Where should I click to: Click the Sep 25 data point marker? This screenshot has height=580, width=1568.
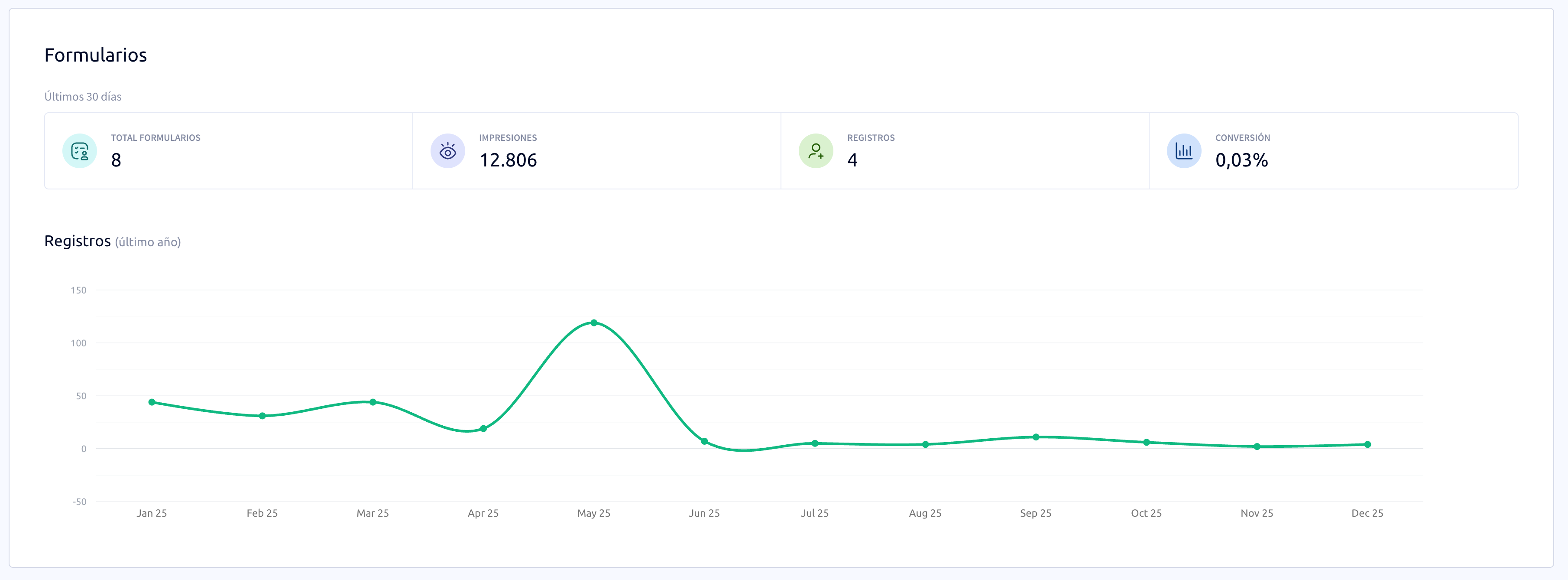tap(1035, 437)
